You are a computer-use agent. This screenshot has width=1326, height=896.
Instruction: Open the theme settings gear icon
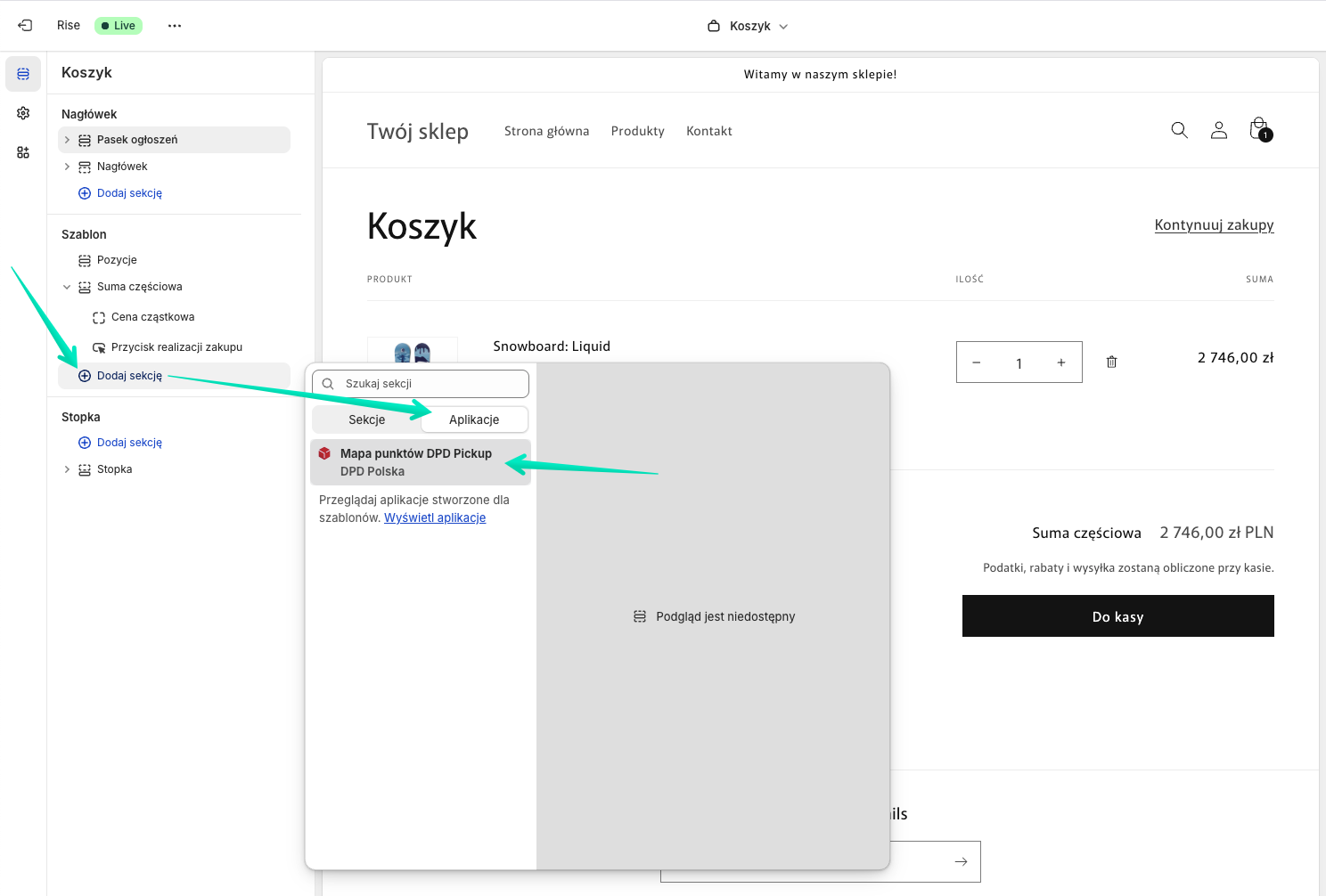point(23,113)
